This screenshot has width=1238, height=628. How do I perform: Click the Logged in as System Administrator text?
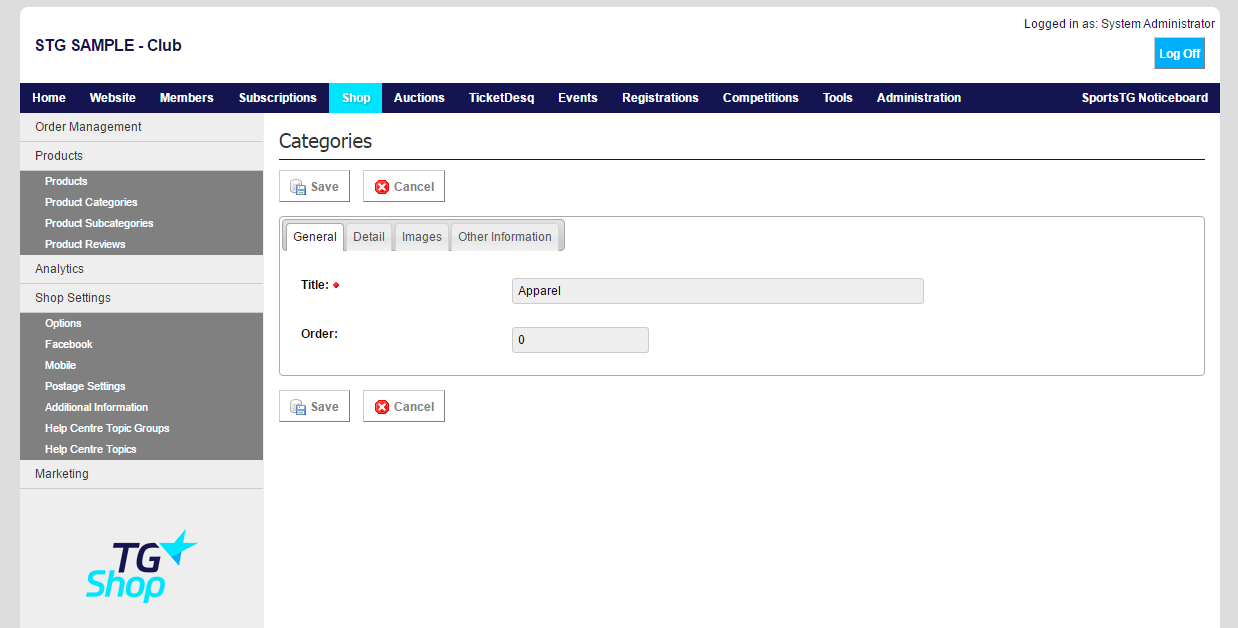tap(1119, 24)
